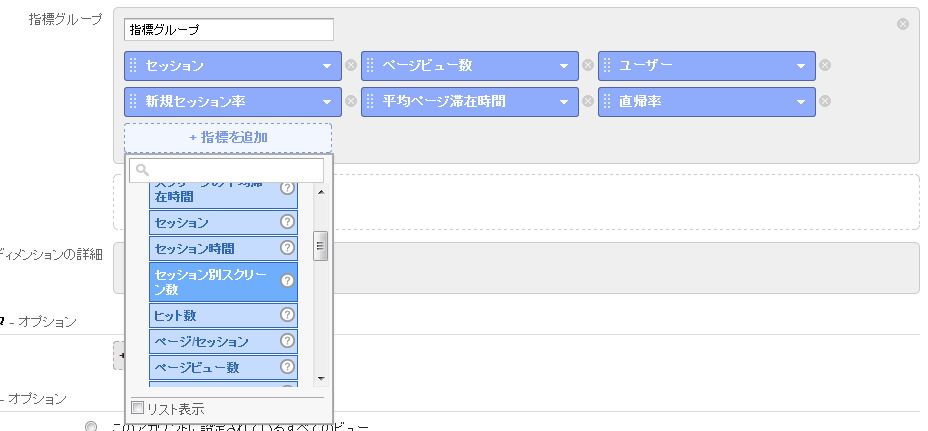928x431 pixels.
Task: Click the search magnifier icon
Action: (141, 171)
